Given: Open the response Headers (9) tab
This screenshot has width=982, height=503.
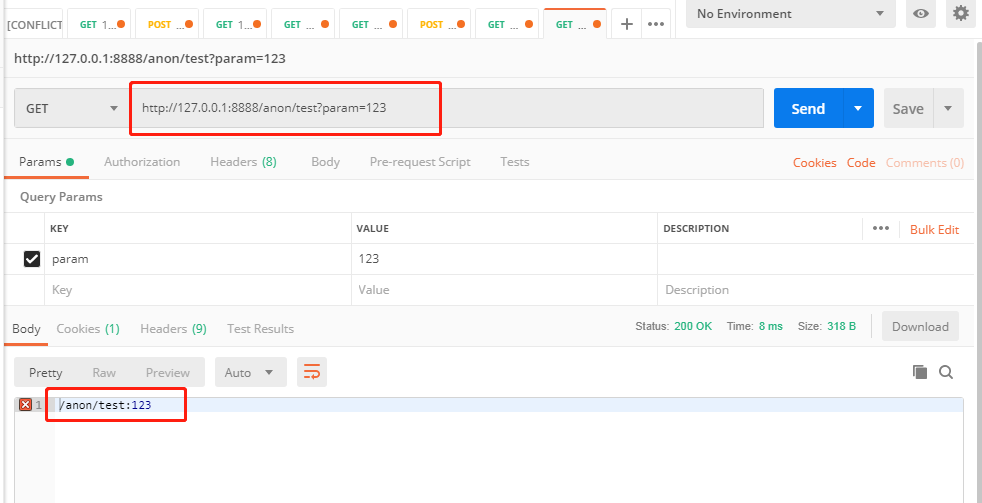Looking at the screenshot, I should click(x=173, y=328).
